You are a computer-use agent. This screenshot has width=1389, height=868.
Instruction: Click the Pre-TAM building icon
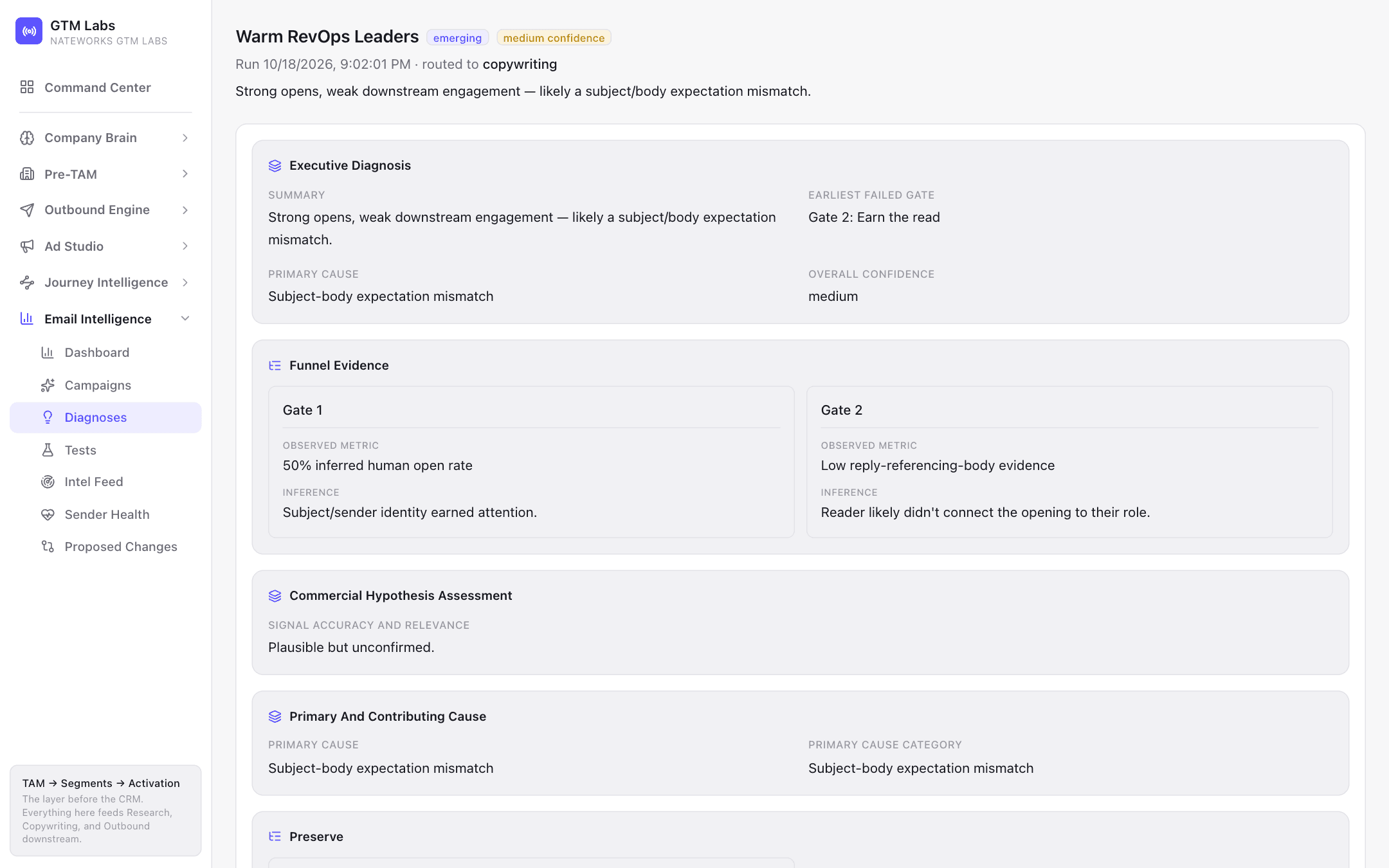(27, 174)
